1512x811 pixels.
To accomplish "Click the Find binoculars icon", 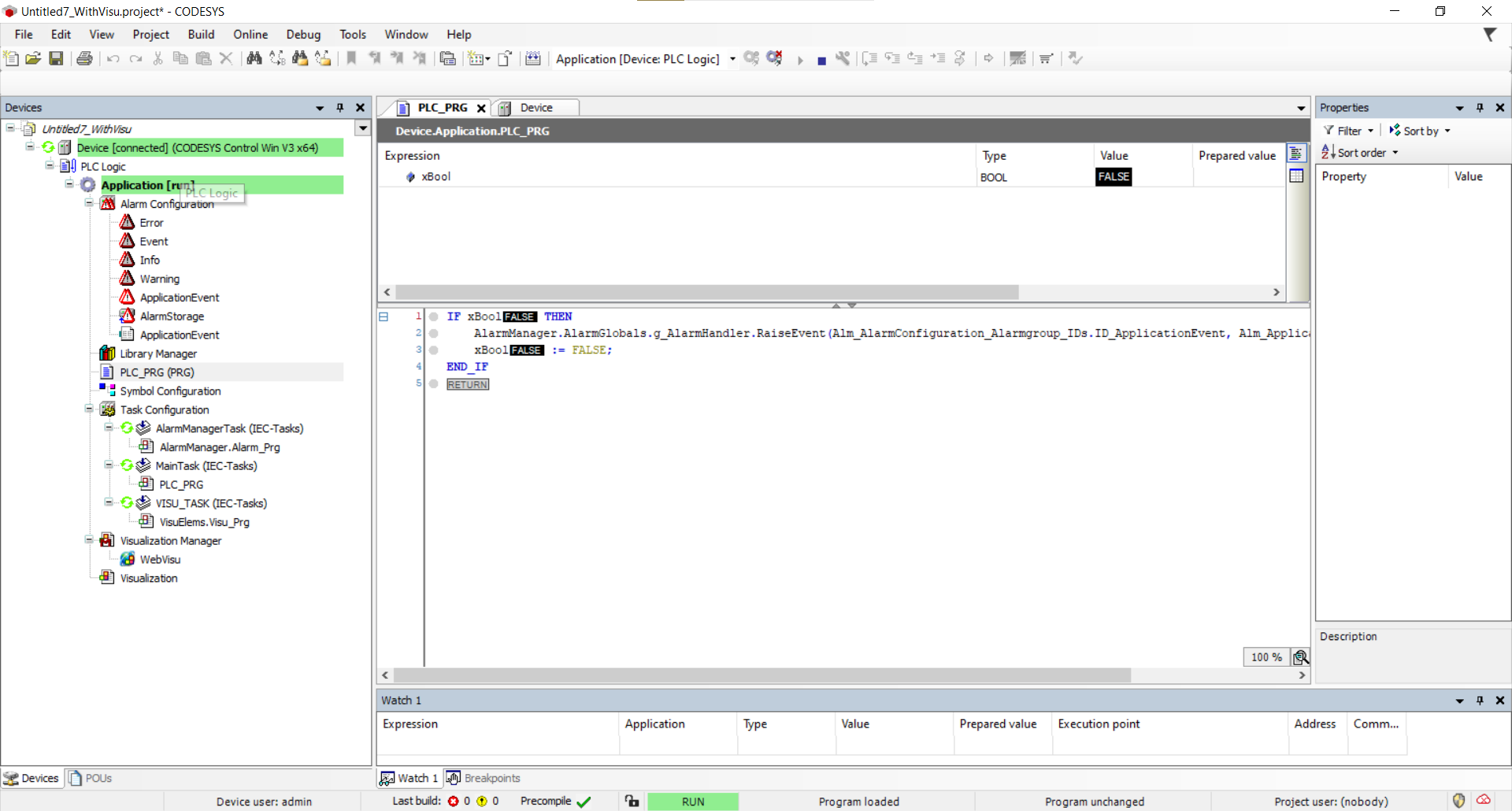I will [254, 58].
